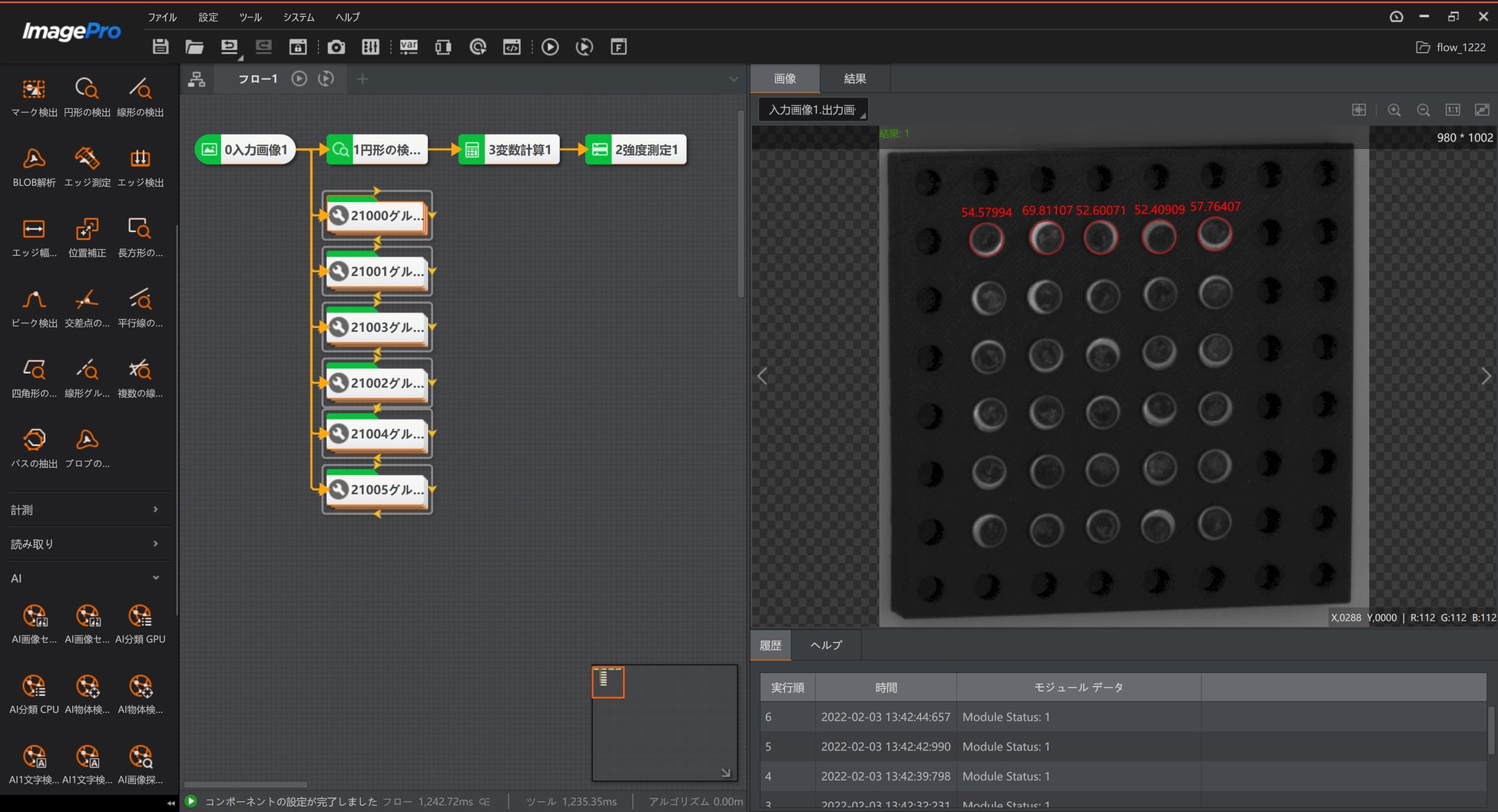Screen dimensions: 1498x812
Task: Select the 円形の検出 tool in the sidebar
Action: (87, 98)
